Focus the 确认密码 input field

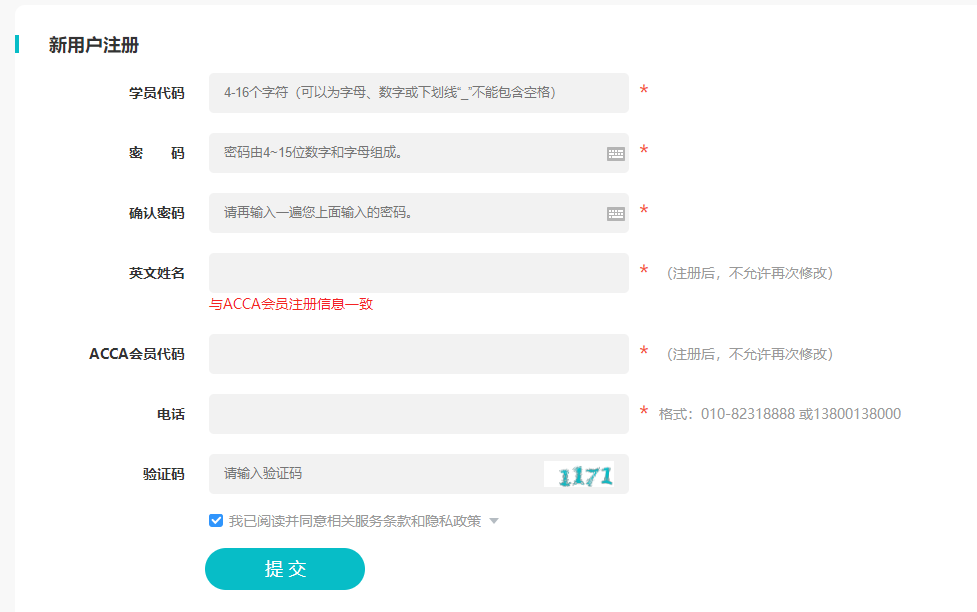pyautogui.click(x=419, y=213)
